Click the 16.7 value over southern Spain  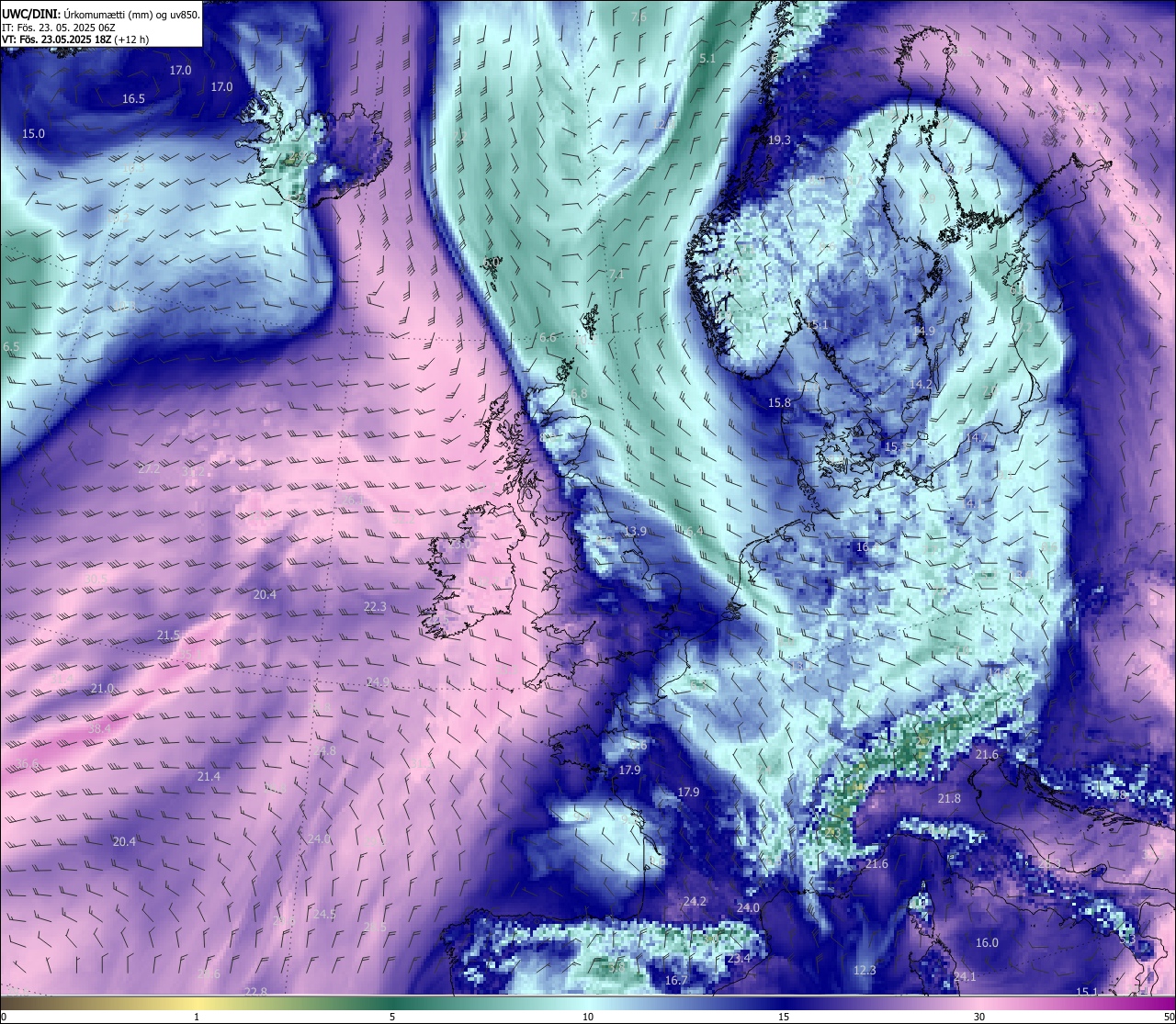[x=675, y=981]
